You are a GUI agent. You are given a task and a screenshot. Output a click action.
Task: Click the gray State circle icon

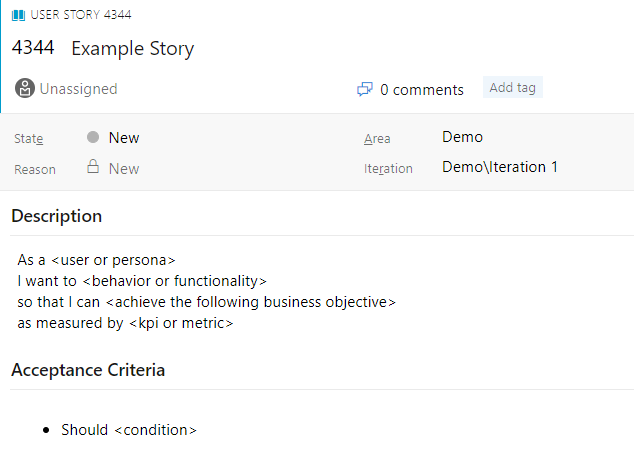(93, 138)
